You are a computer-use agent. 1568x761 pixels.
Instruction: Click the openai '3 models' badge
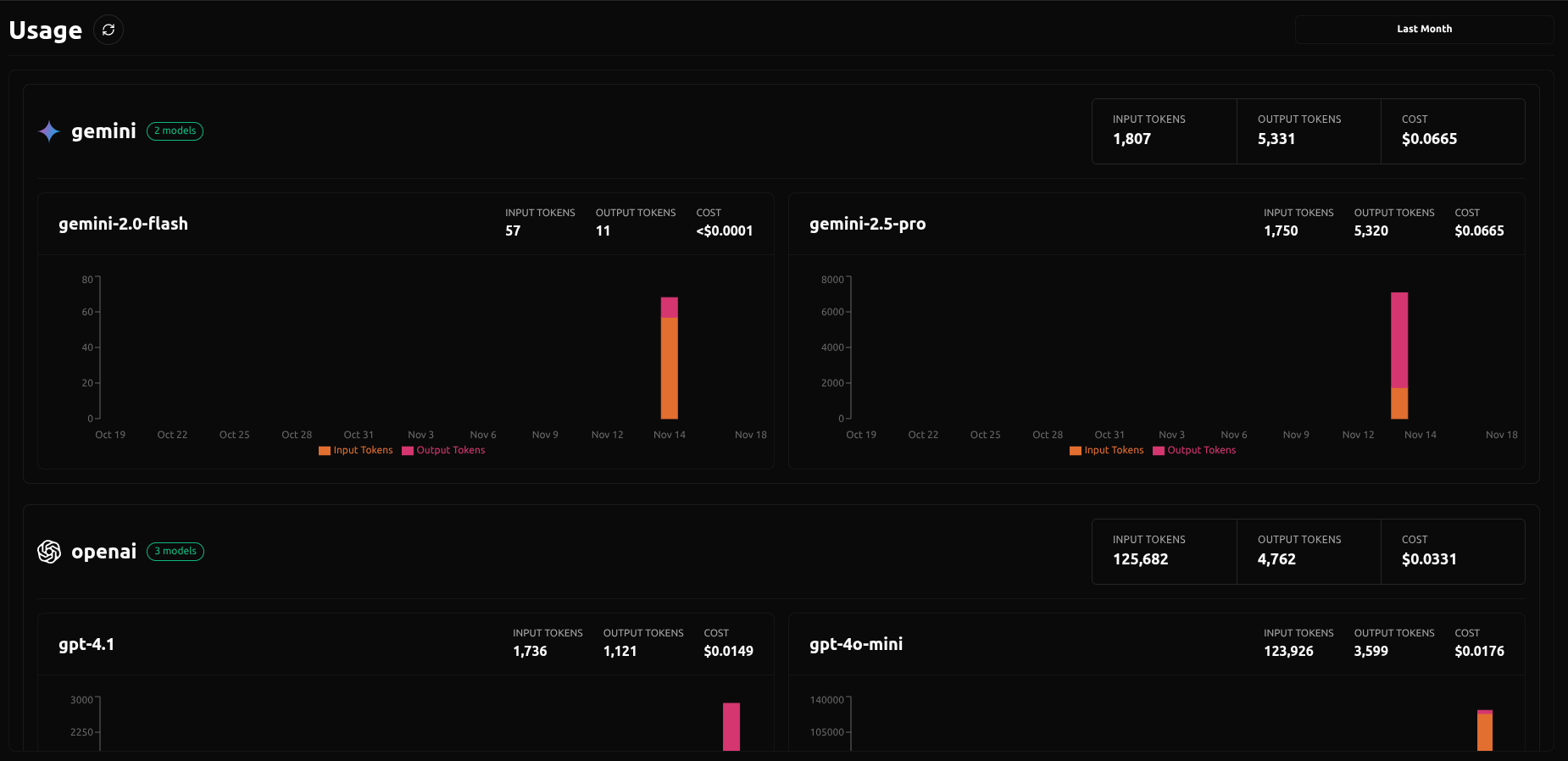pos(175,552)
